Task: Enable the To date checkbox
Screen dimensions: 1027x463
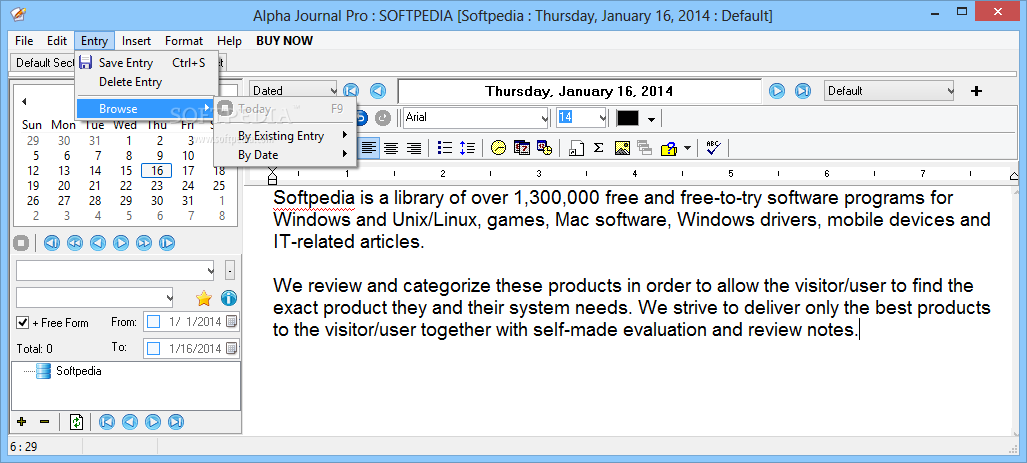Action: (x=154, y=348)
